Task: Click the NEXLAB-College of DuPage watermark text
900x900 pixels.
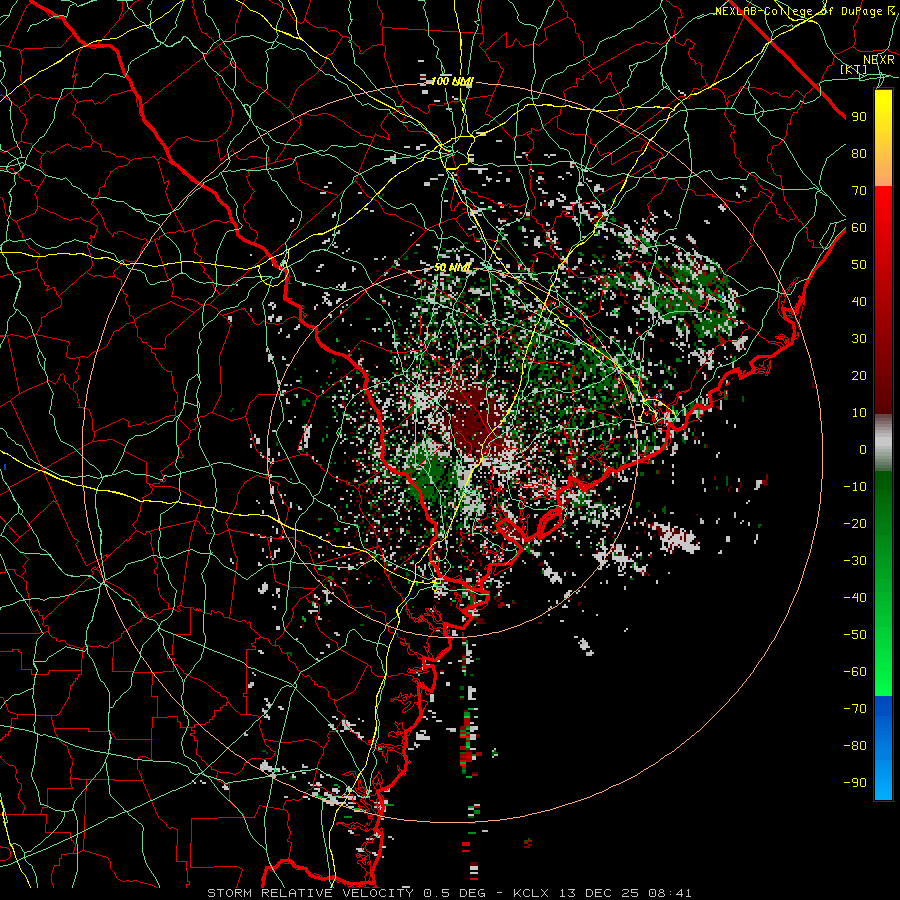Action: [x=805, y=11]
